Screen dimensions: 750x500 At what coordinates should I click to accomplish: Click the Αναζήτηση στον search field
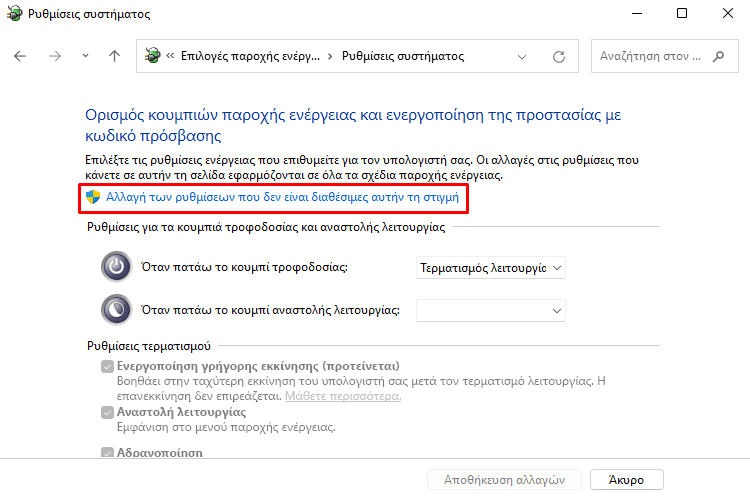pos(665,56)
